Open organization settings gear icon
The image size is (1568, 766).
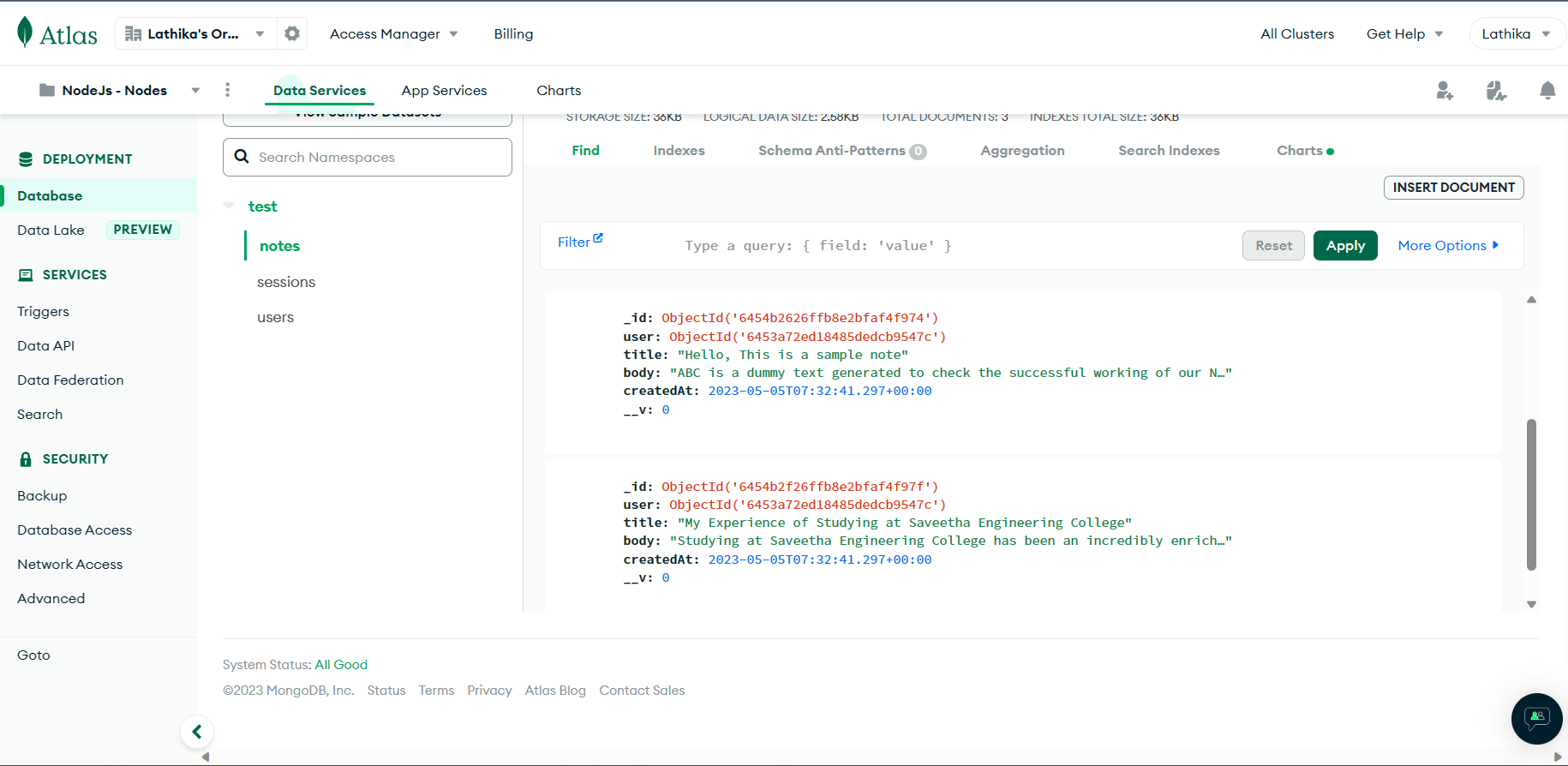(x=292, y=33)
